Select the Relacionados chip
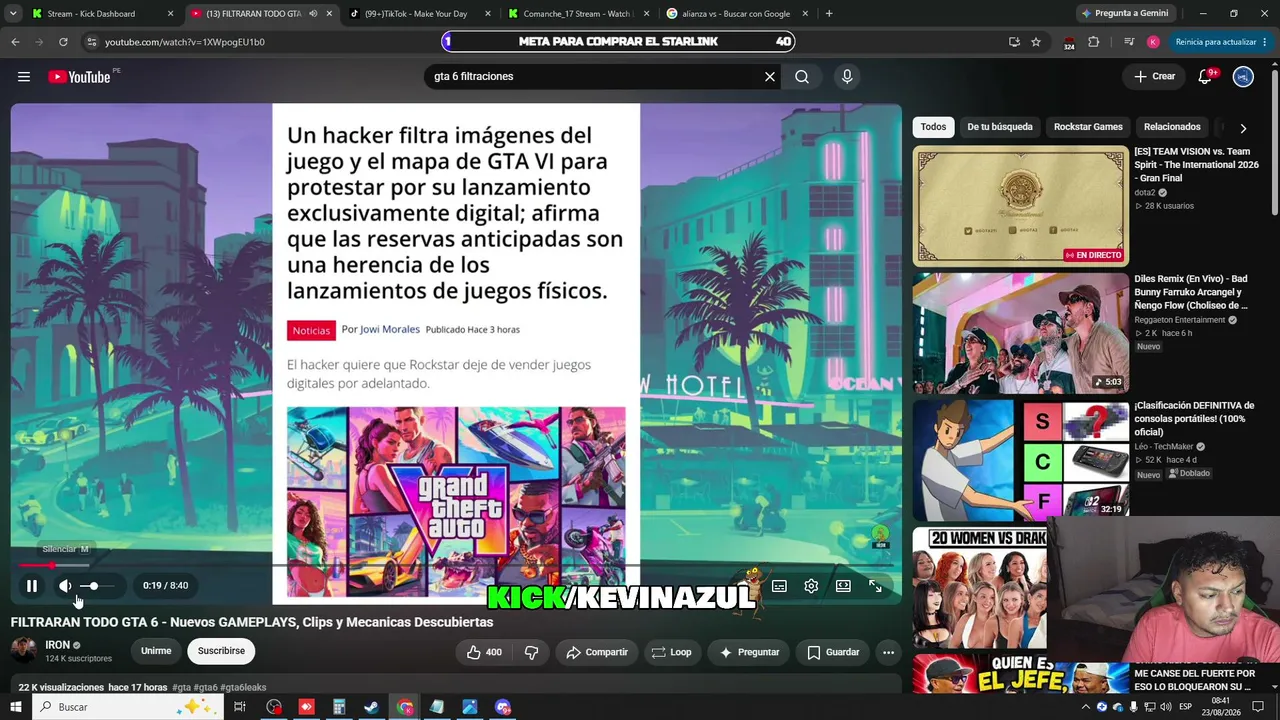Image resolution: width=1280 pixels, height=720 pixels. [1172, 127]
